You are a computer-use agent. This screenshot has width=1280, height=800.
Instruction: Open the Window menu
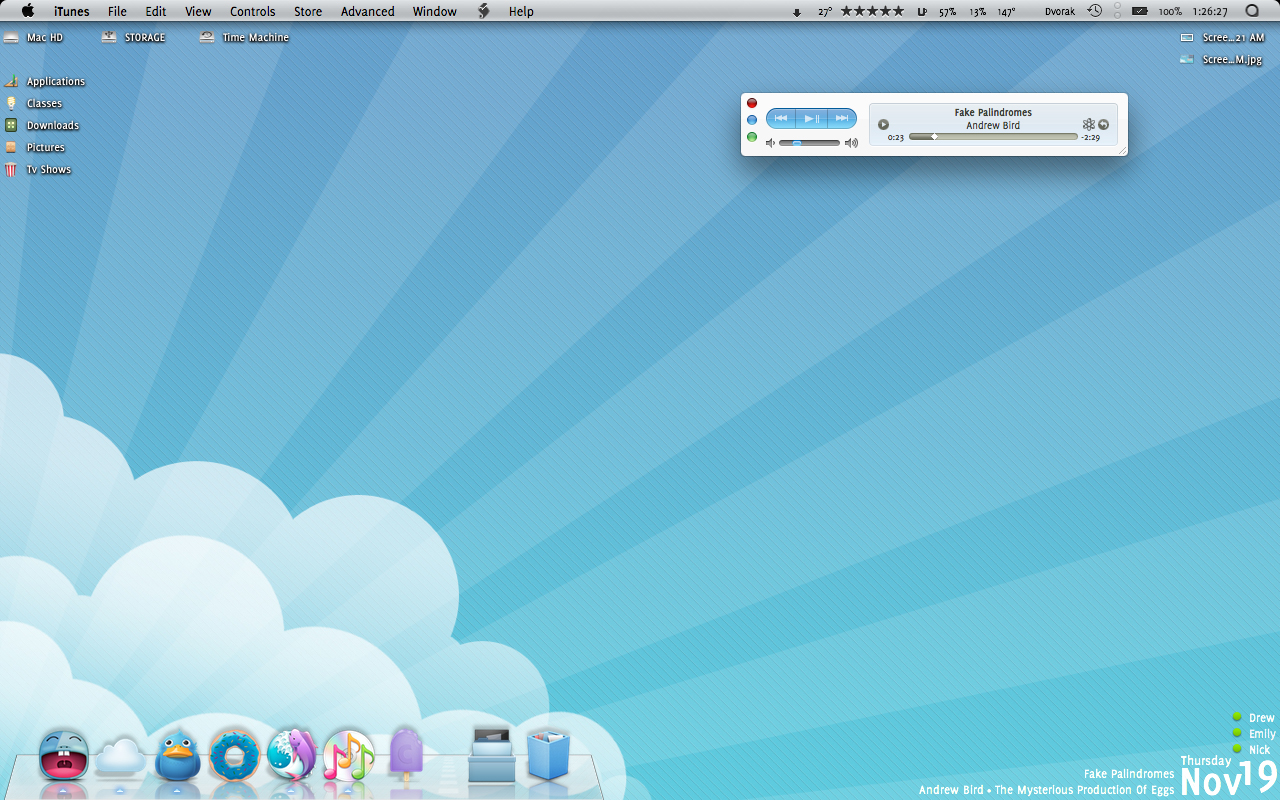point(435,11)
